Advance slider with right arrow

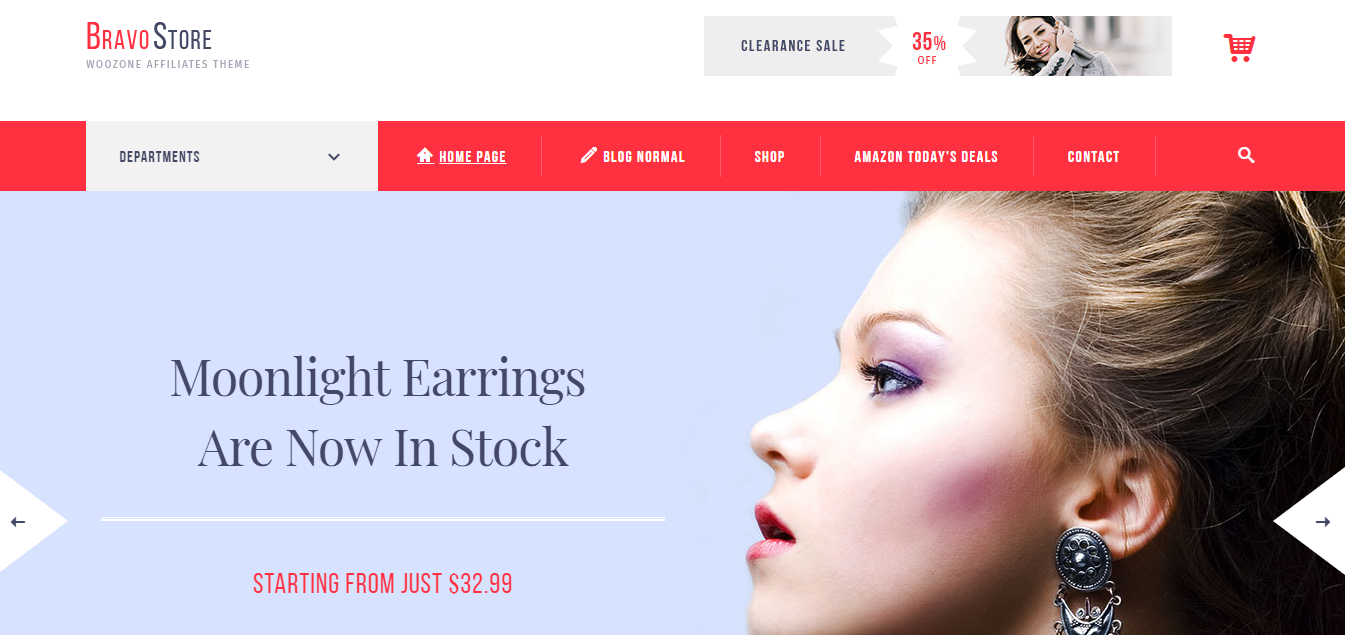click(1323, 522)
